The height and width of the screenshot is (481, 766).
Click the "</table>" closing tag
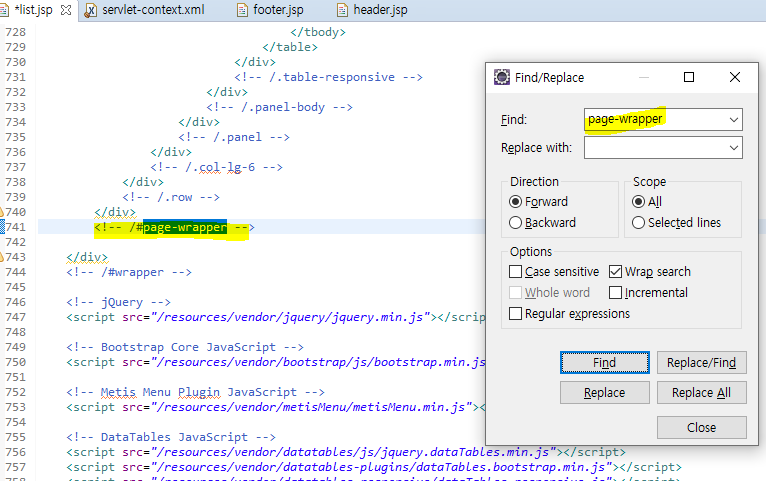click(x=290, y=47)
